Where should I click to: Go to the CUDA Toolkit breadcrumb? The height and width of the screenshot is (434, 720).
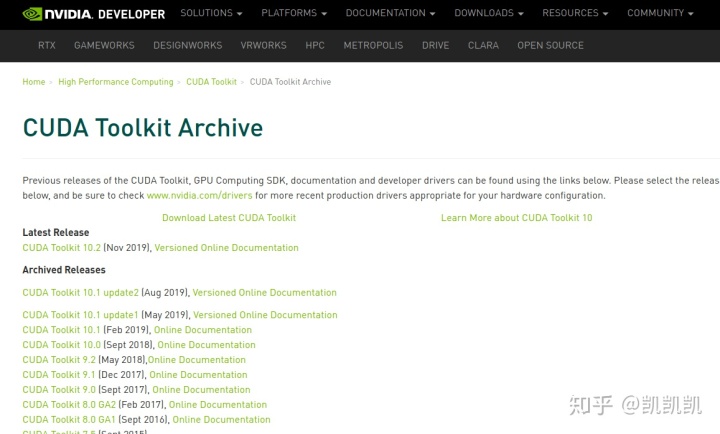[212, 82]
